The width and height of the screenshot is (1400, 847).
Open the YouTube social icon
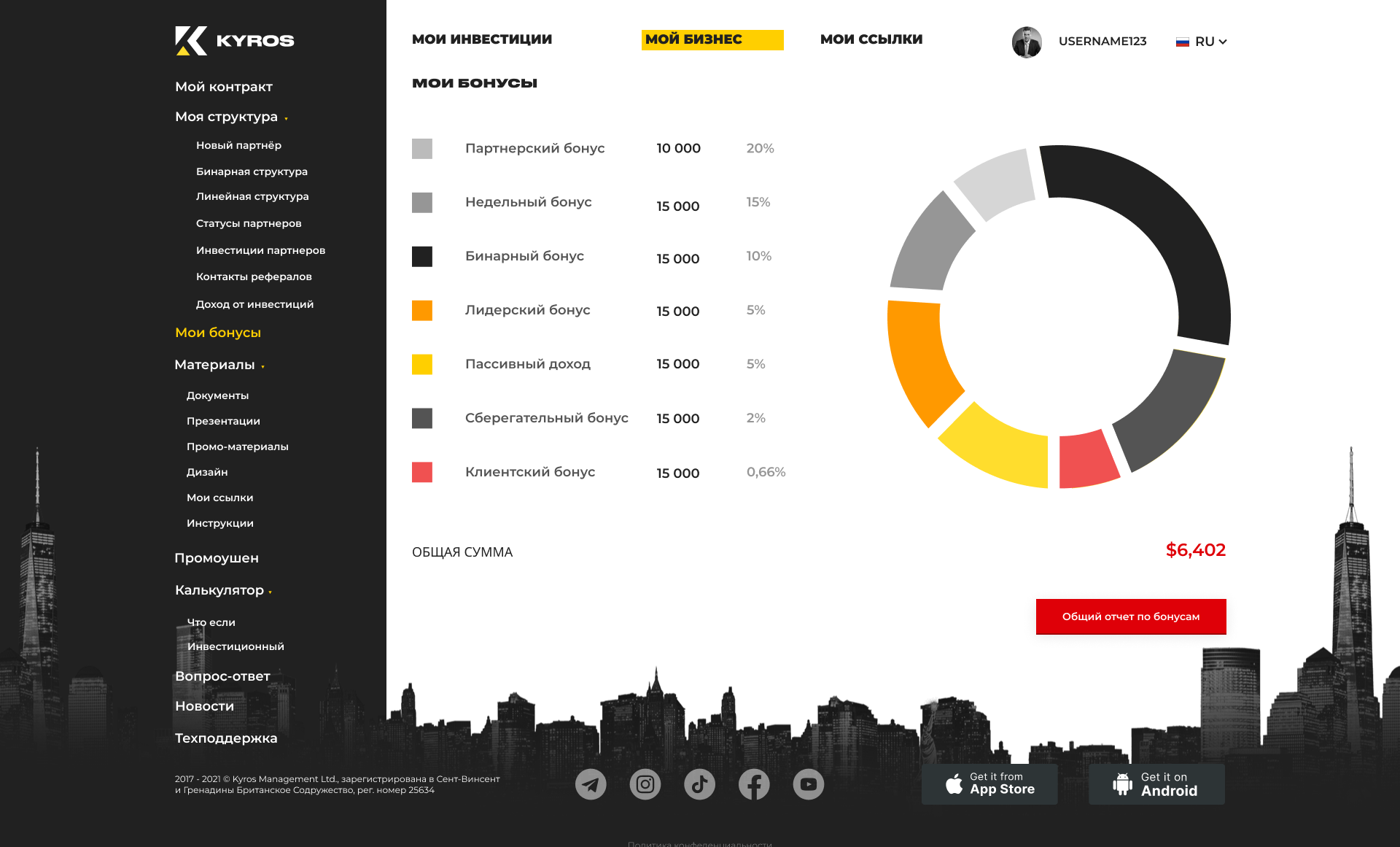[x=809, y=784]
